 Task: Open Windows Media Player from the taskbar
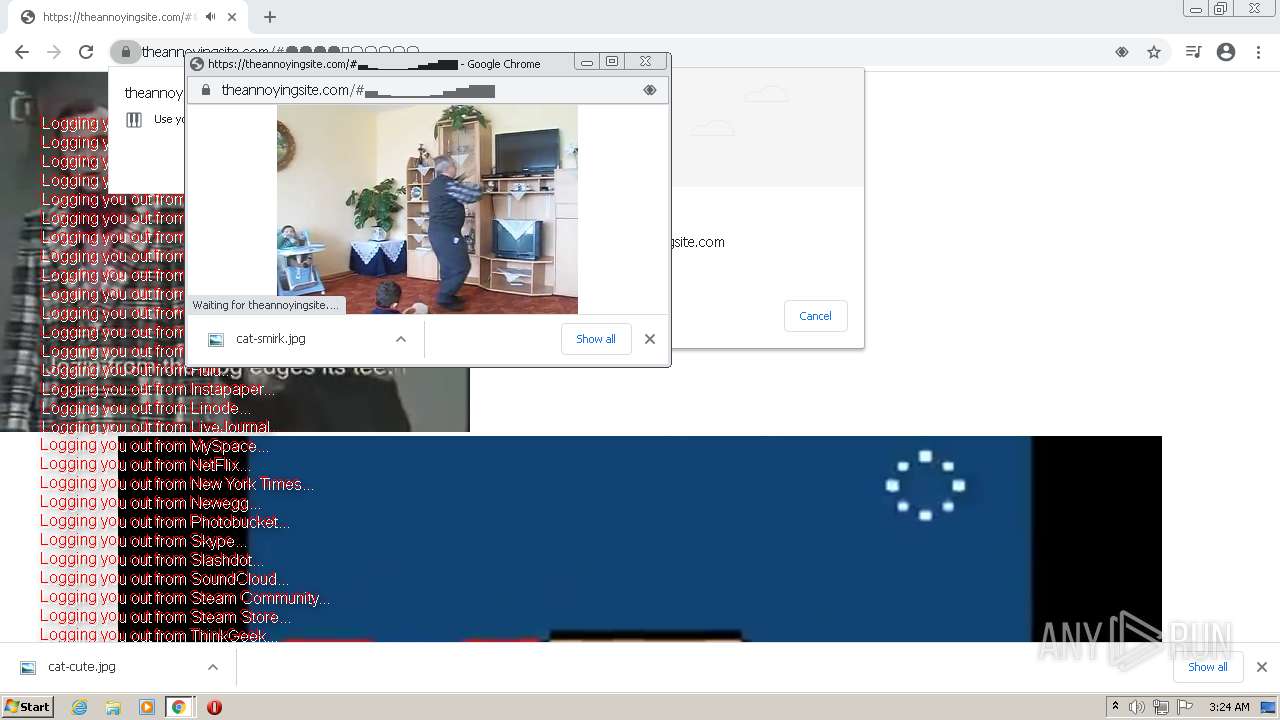coord(147,707)
